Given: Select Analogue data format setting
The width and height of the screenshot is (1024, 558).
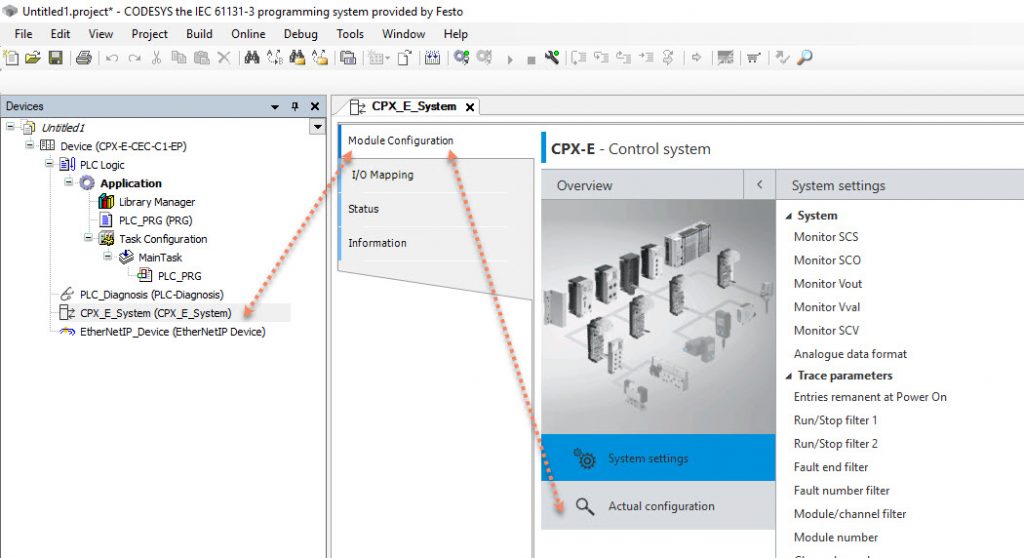Looking at the screenshot, I should (x=850, y=354).
